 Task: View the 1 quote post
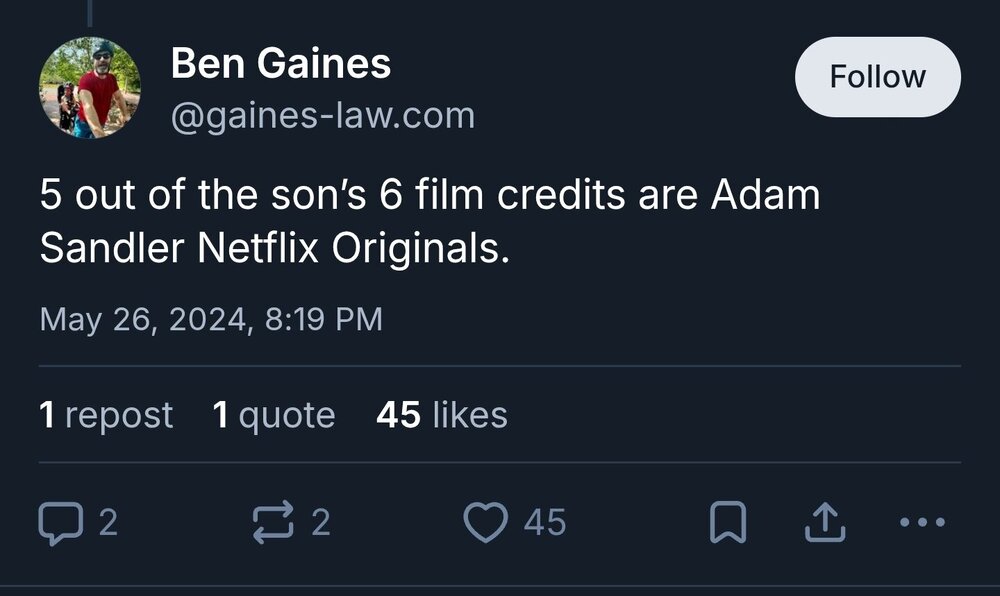(x=274, y=415)
